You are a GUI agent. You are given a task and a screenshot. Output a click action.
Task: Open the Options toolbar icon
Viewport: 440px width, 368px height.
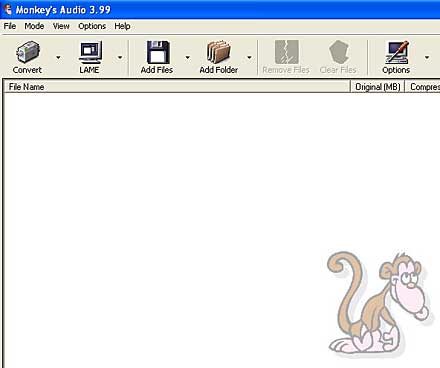coord(397,52)
